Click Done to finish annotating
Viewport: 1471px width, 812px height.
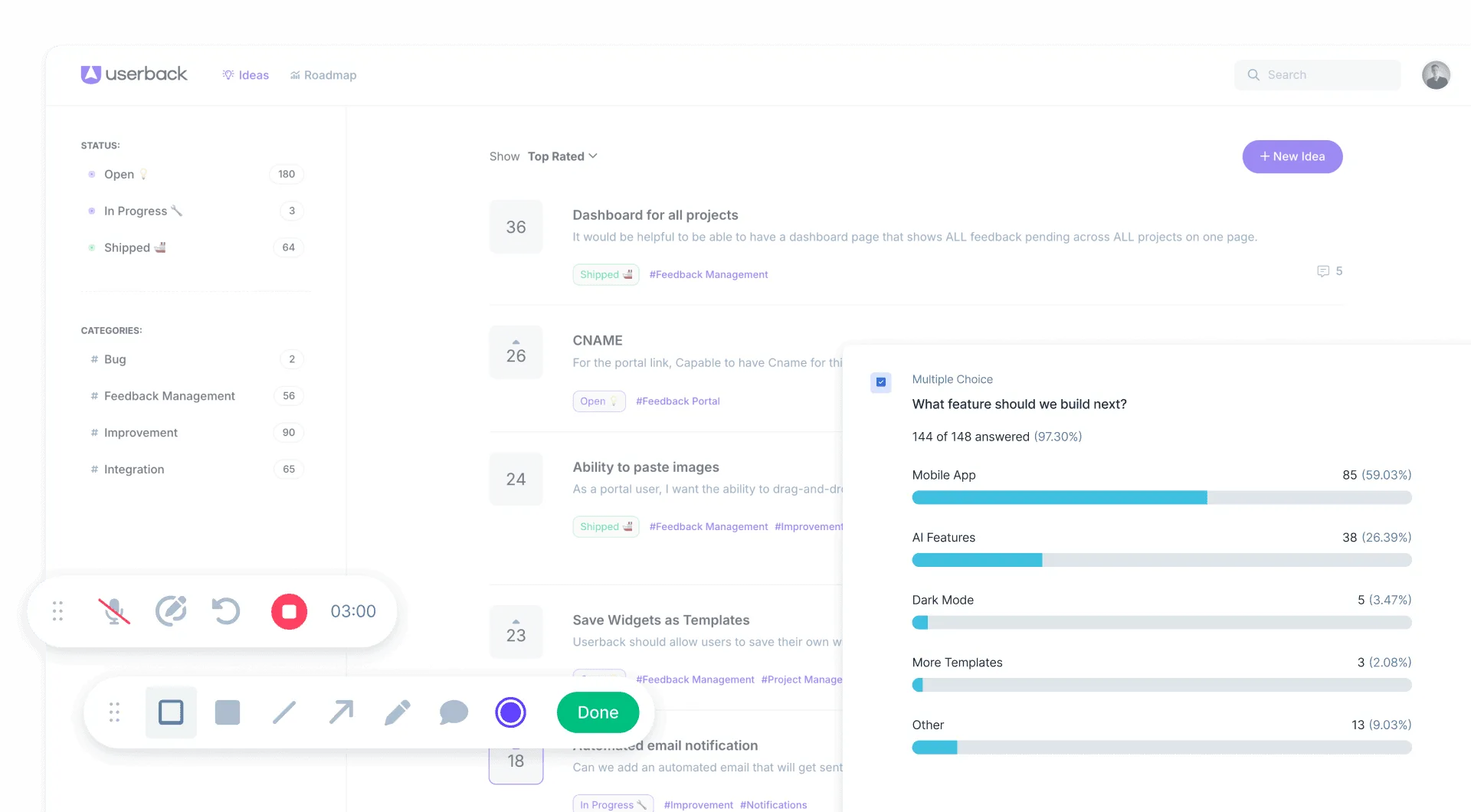[598, 712]
